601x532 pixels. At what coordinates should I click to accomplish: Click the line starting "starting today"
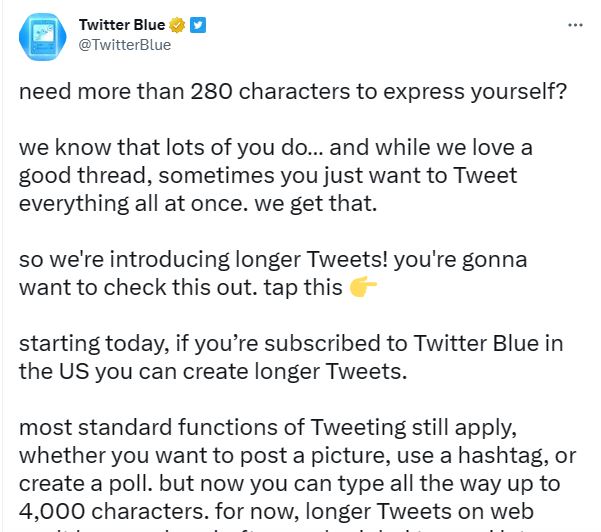[x=291, y=344]
